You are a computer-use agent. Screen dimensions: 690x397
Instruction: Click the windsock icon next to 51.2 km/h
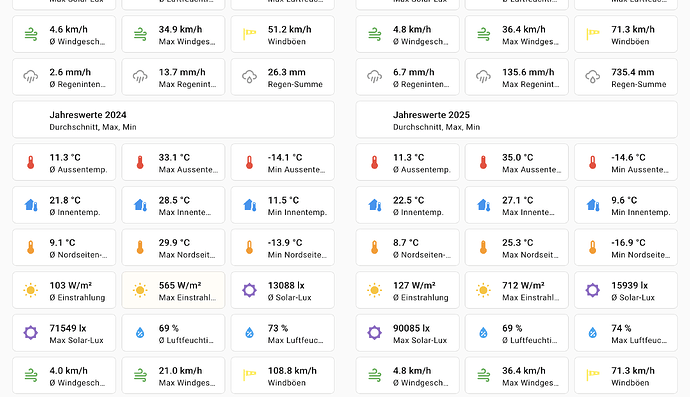click(250, 34)
